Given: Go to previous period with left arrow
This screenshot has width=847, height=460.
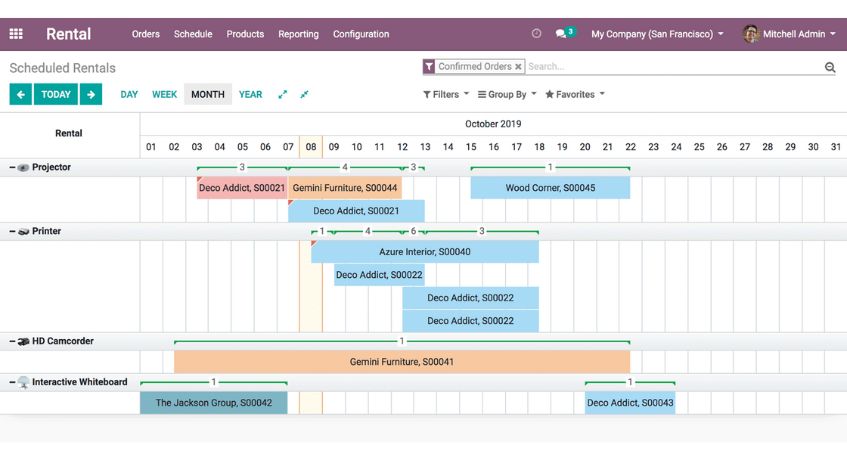Looking at the screenshot, I should click(20, 95).
